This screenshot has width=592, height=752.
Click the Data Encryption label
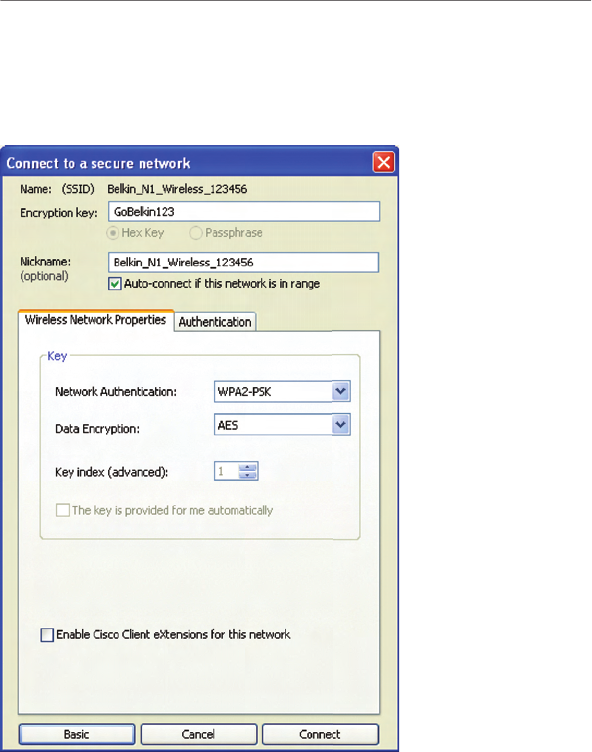(97, 429)
